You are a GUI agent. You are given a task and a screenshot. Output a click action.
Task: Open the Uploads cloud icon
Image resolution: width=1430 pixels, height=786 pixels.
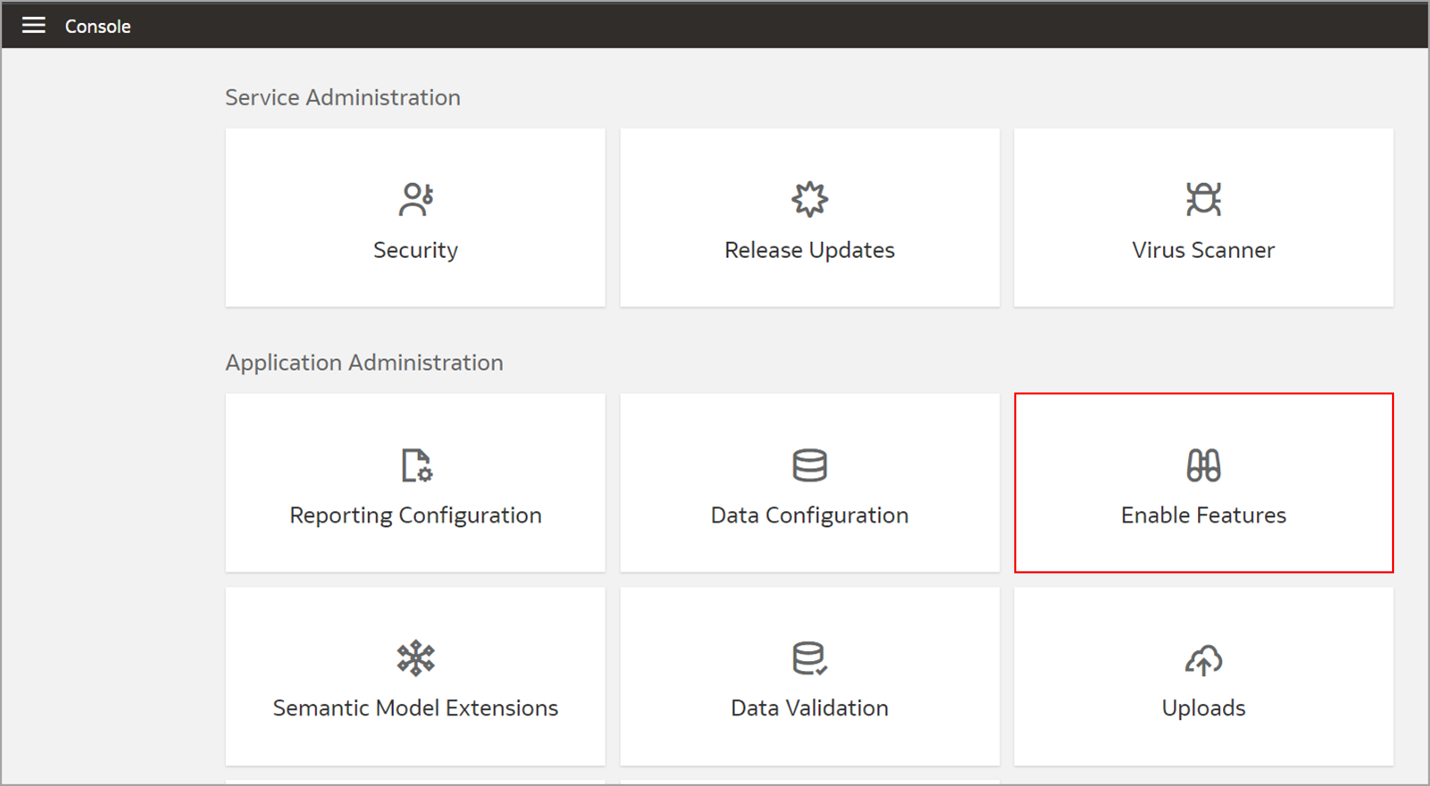(x=1203, y=658)
